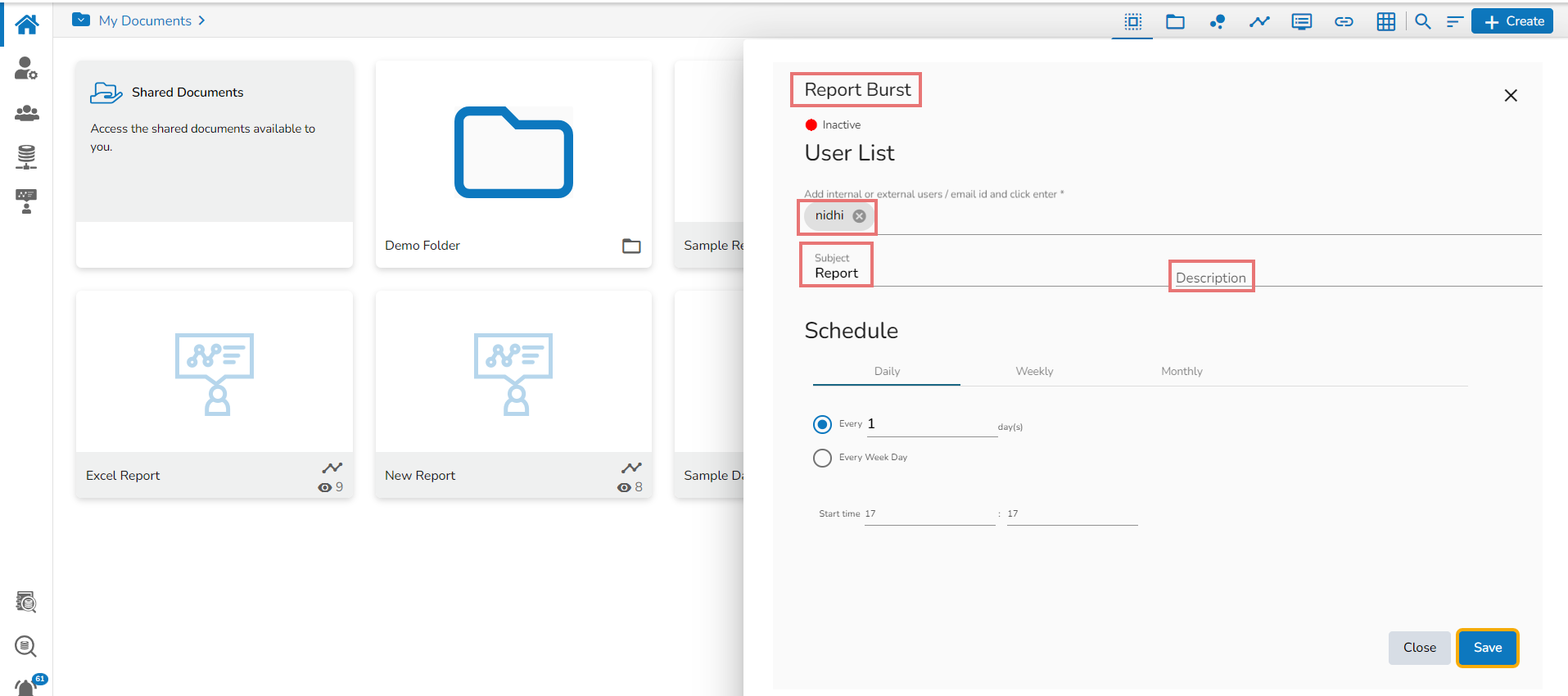1568x696 pixels.
Task: Select the 'Every Week Day' radio option
Action: (822, 458)
